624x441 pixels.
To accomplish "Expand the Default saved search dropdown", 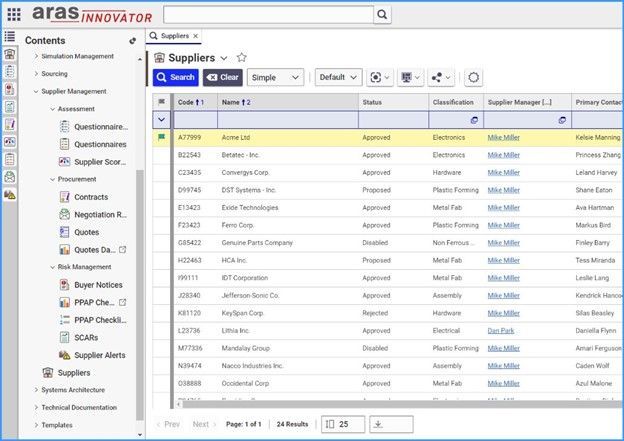I will tap(337, 77).
